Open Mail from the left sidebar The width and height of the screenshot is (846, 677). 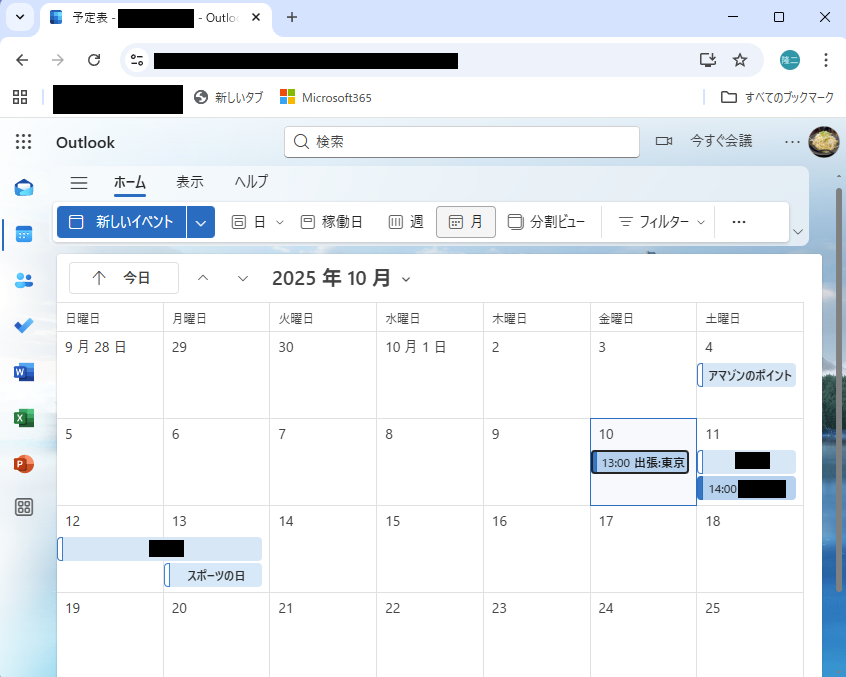click(x=23, y=187)
